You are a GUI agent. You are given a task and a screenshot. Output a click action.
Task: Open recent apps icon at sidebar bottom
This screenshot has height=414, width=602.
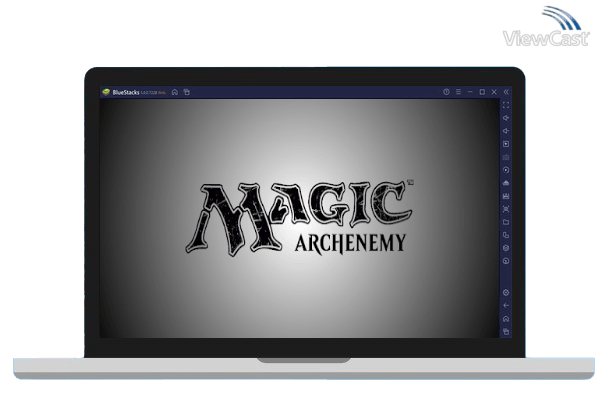[x=506, y=331]
